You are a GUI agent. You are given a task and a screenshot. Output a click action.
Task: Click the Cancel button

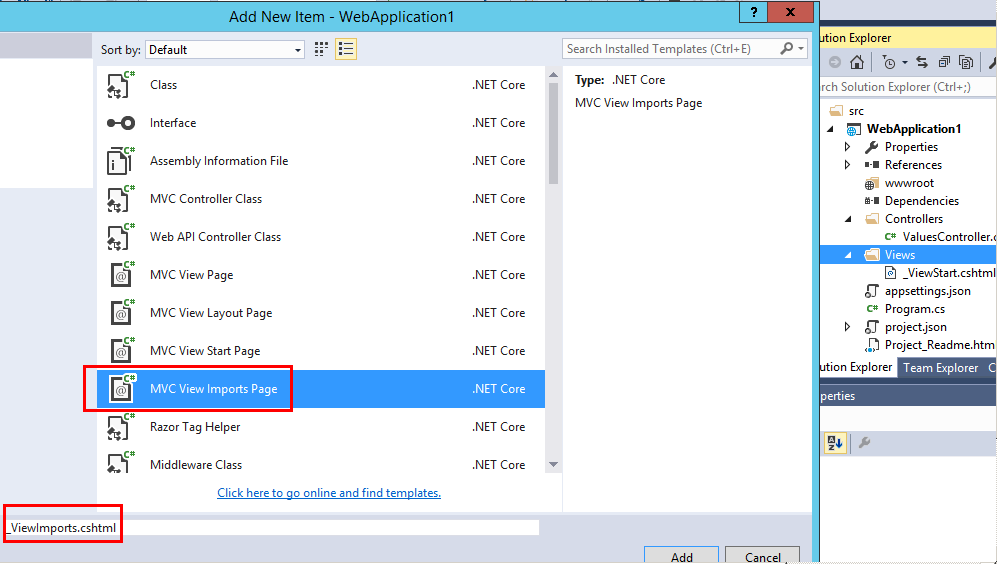pyautogui.click(x=762, y=555)
